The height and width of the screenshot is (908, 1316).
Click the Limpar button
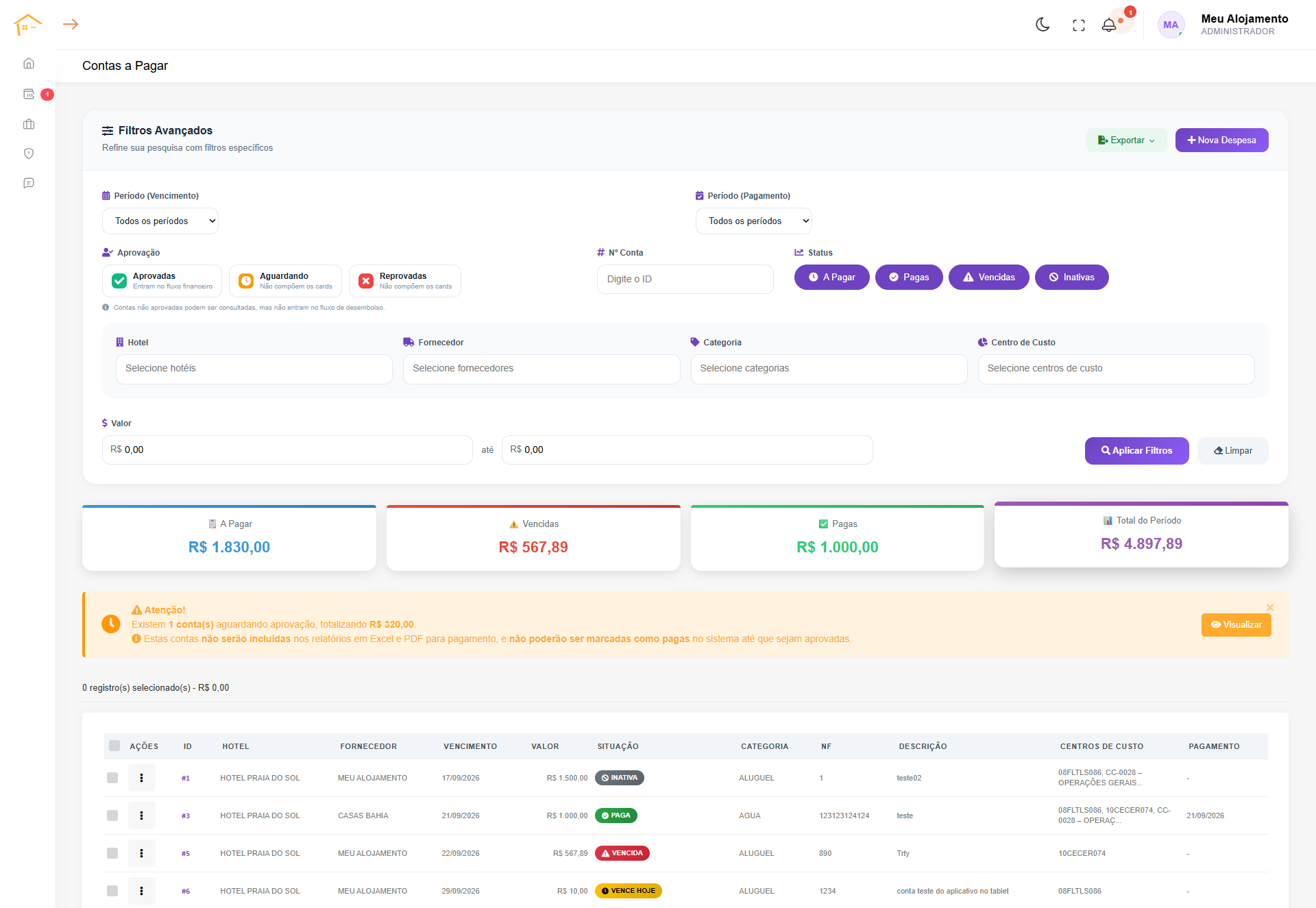[1233, 450]
